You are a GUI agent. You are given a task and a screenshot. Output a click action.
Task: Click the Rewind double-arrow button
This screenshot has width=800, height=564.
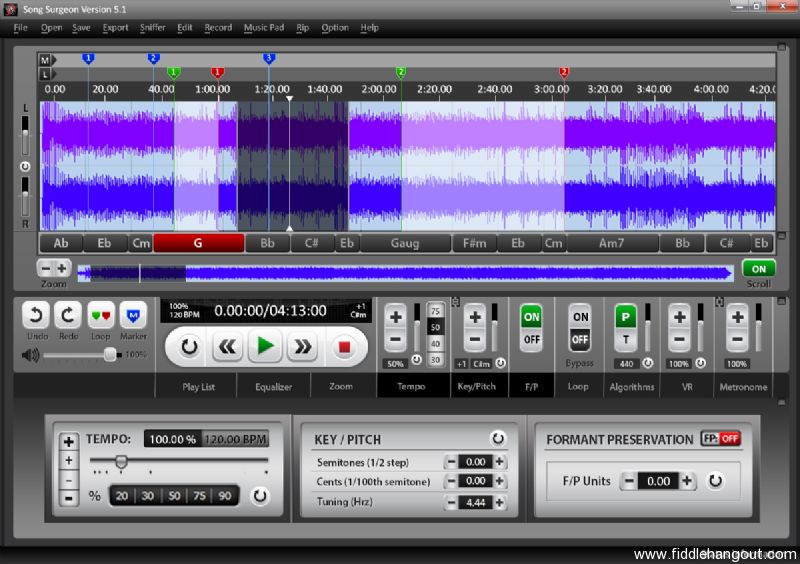tap(228, 347)
